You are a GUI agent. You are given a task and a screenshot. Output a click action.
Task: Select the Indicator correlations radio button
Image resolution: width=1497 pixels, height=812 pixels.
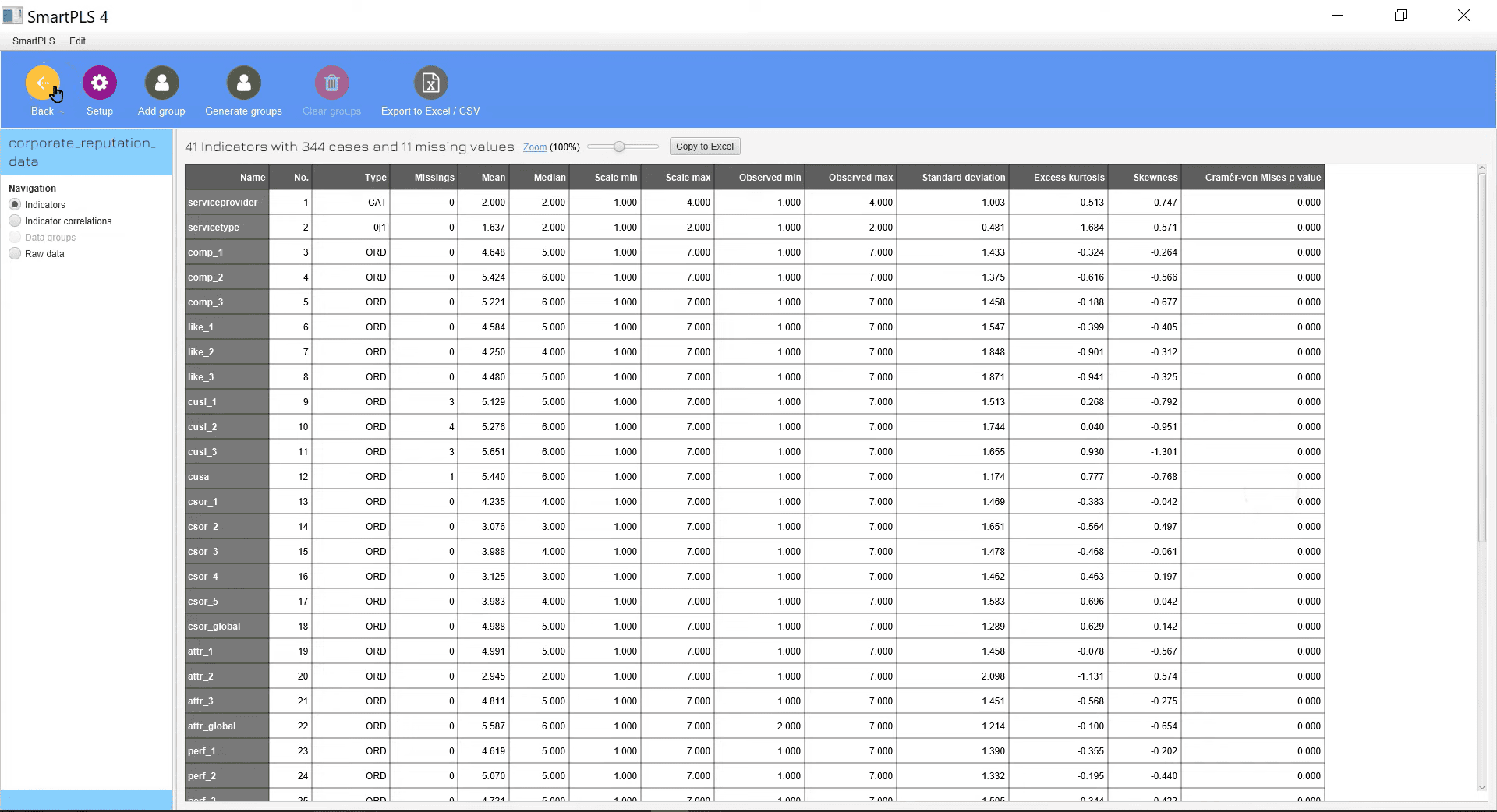[x=15, y=221]
